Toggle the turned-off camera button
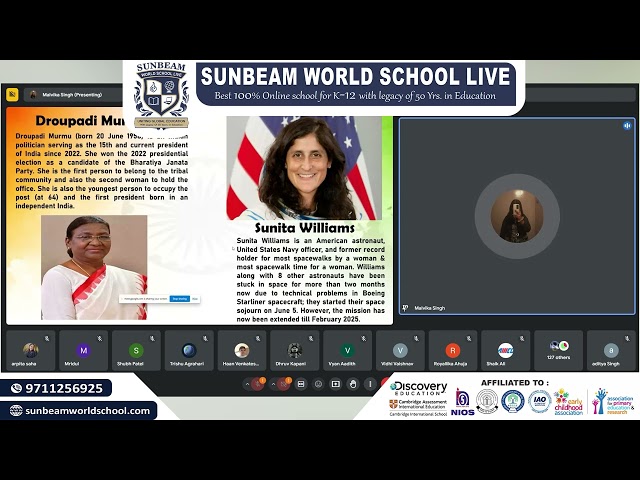Viewport: 640px width, 480px height. coord(284,384)
